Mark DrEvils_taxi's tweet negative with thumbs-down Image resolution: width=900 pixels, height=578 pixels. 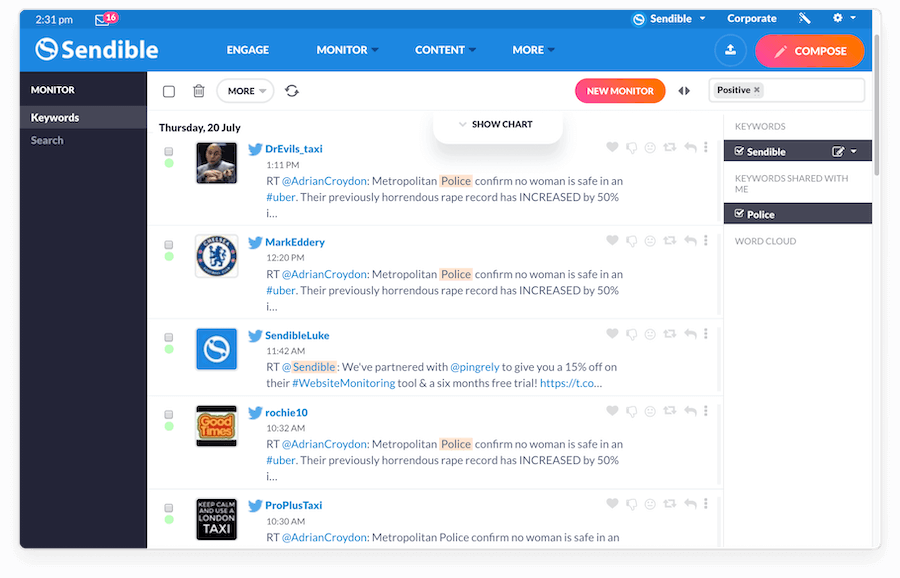tap(631, 148)
